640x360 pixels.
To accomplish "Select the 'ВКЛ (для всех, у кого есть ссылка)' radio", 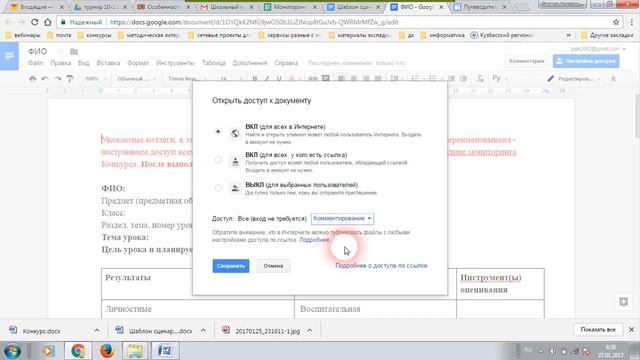I will [x=218, y=160].
